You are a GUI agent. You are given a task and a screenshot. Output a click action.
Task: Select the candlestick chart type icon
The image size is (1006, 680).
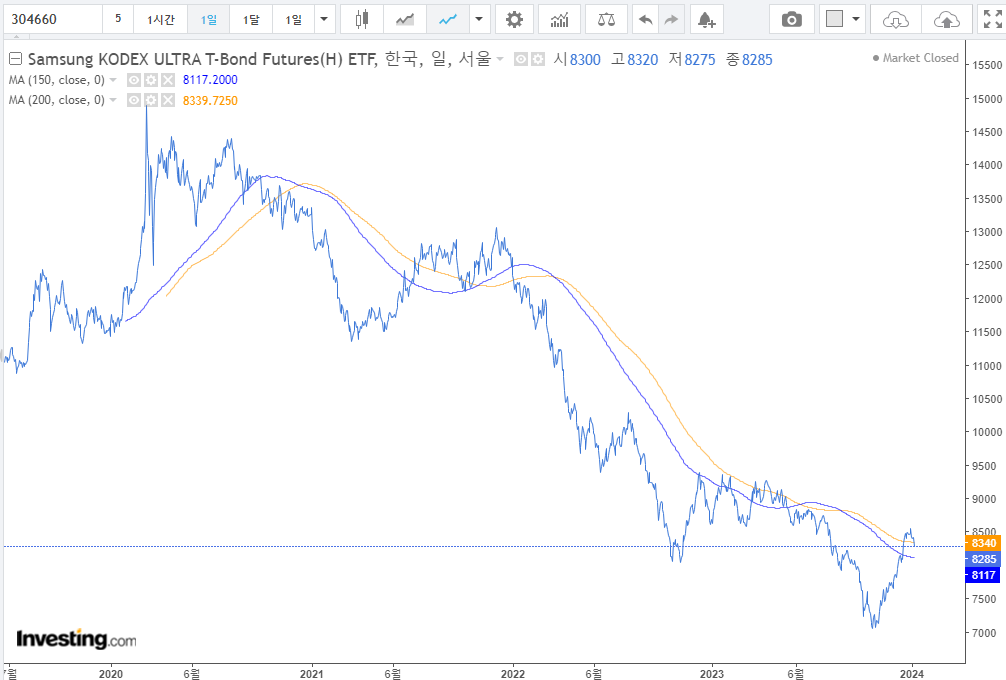[362, 19]
